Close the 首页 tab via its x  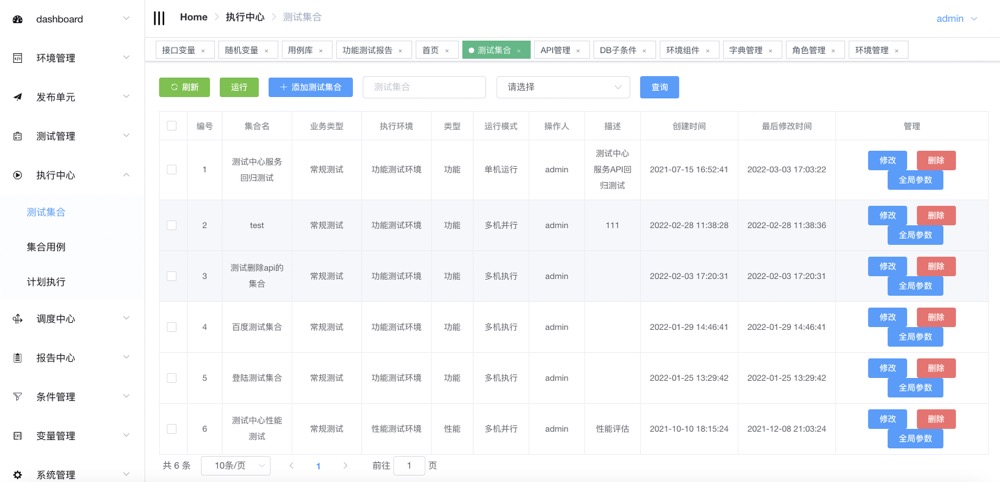click(447, 50)
